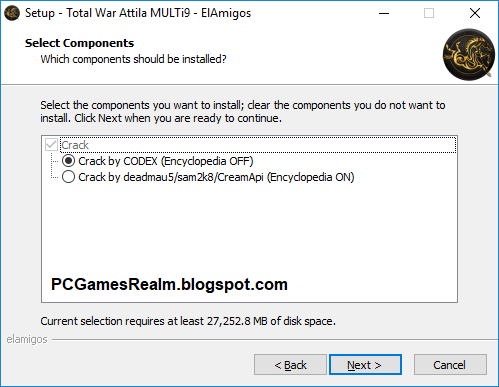Screen dimensions: 499x387
Task: Click the window title 'Setup - Total War Attila'
Action: [138, 13]
